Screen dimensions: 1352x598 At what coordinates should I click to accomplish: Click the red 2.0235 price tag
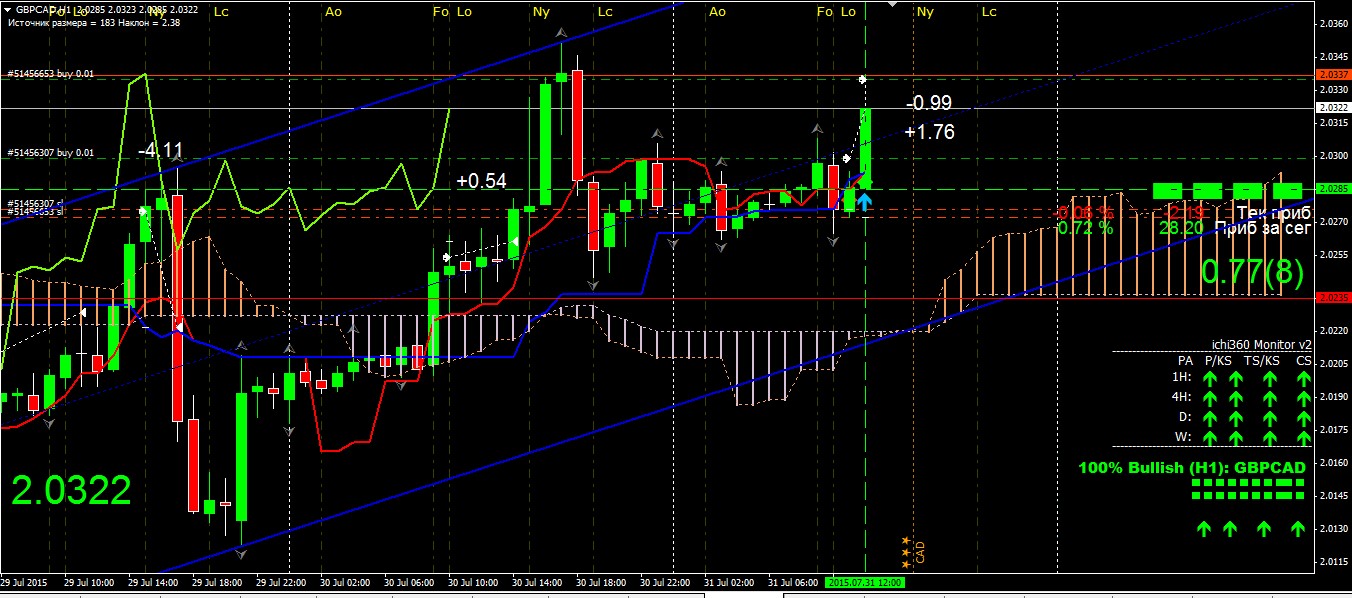coord(1332,298)
